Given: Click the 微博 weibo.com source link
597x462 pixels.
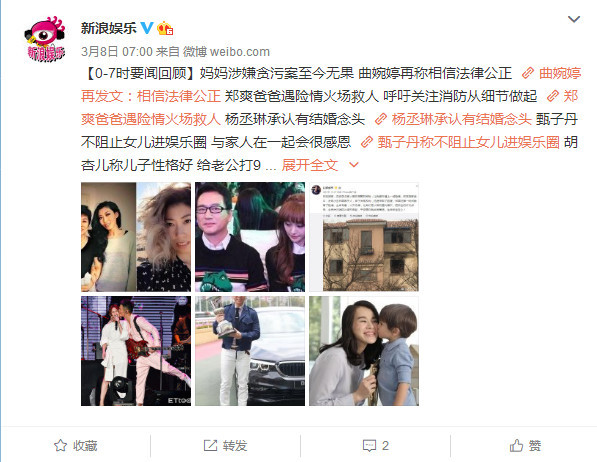Looking at the screenshot, I should point(226,51).
